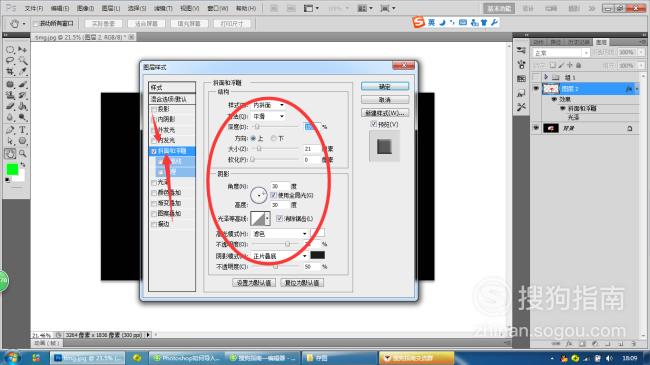Image resolution: width=650 pixels, height=365 pixels.
Task: Enable the 投影 drop shadow checkbox
Action: [x=154, y=110]
